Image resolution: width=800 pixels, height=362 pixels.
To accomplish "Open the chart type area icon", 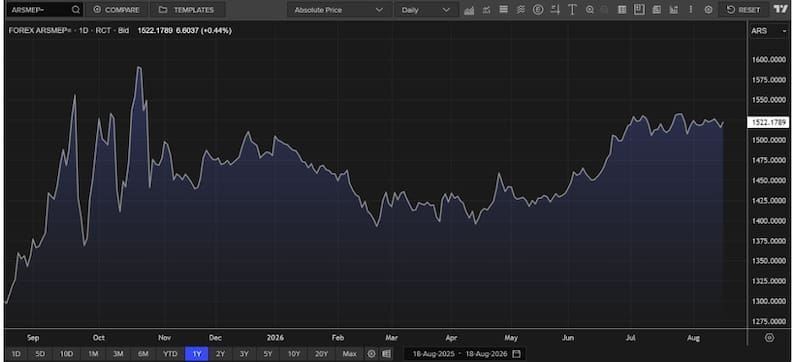I will 469,10.
